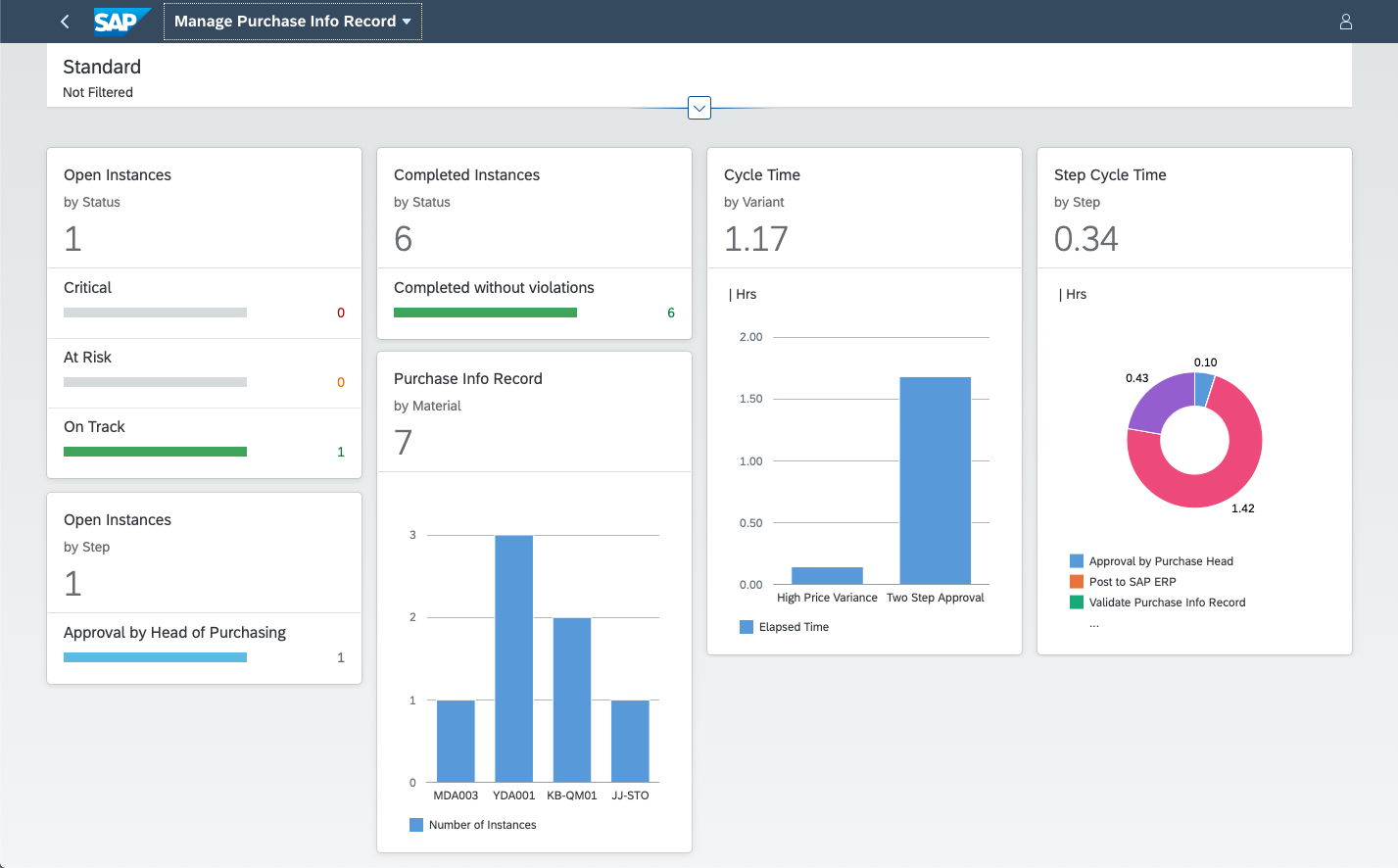Select the MDA003 bar in chart

[x=456, y=741]
